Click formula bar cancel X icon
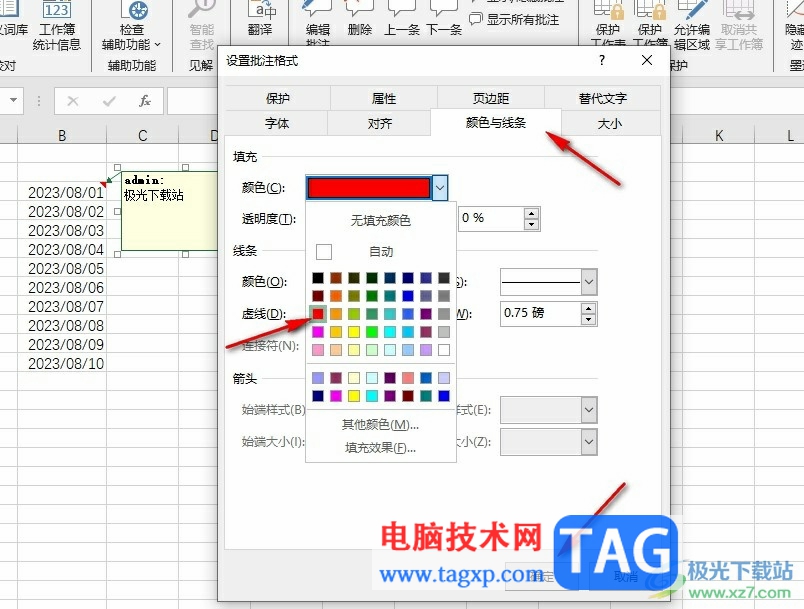The height and width of the screenshot is (609, 804). tap(73, 101)
